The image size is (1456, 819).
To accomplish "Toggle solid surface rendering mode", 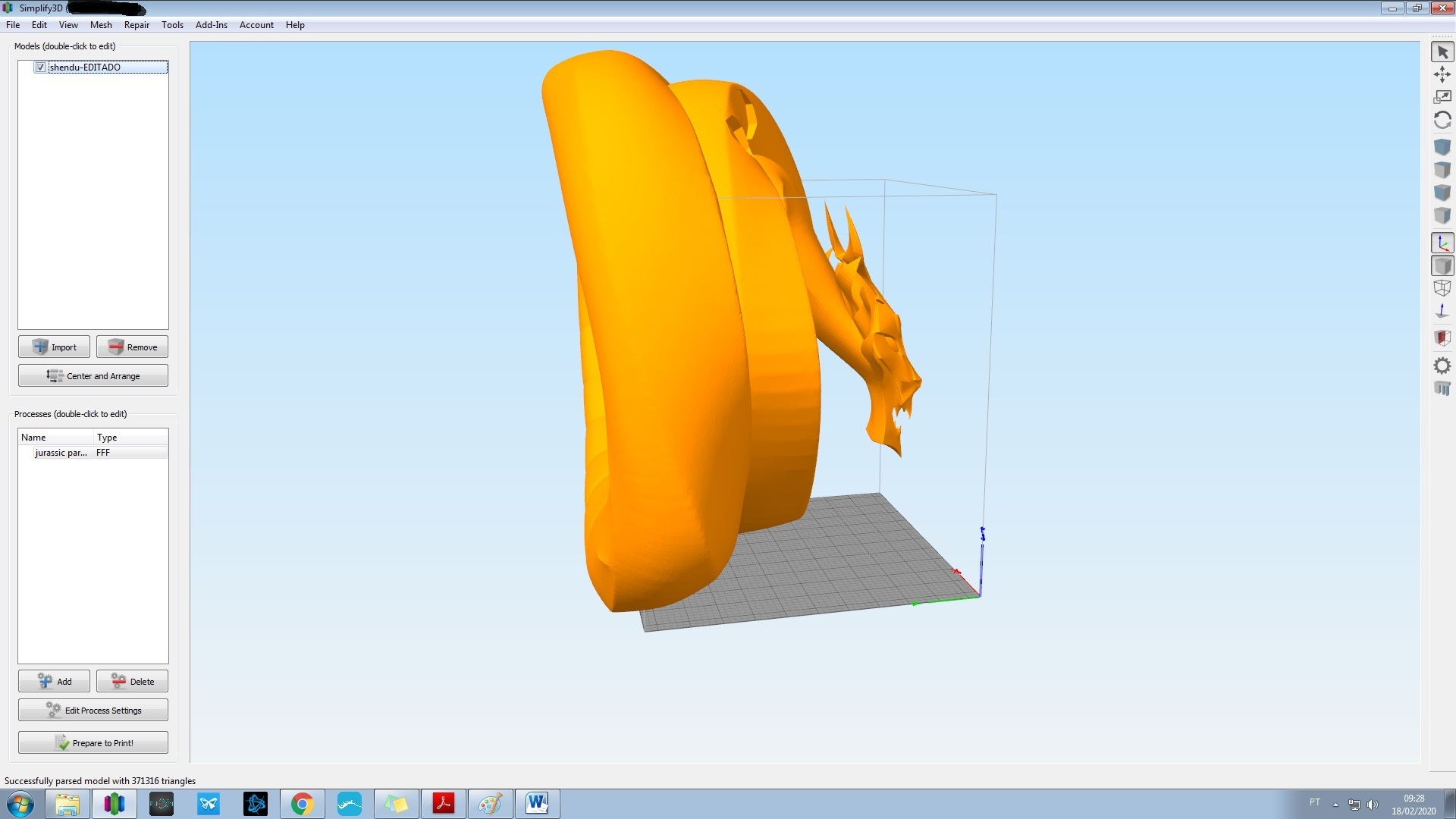I will point(1442,265).
